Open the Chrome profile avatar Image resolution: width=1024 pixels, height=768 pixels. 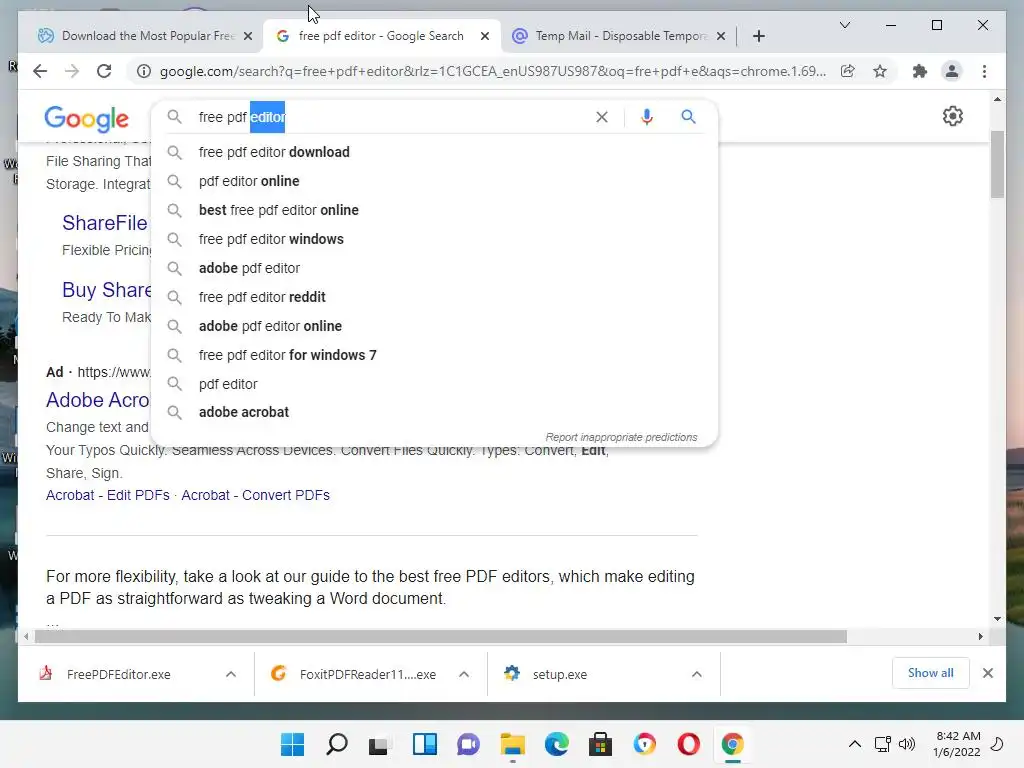coord(952,71)
